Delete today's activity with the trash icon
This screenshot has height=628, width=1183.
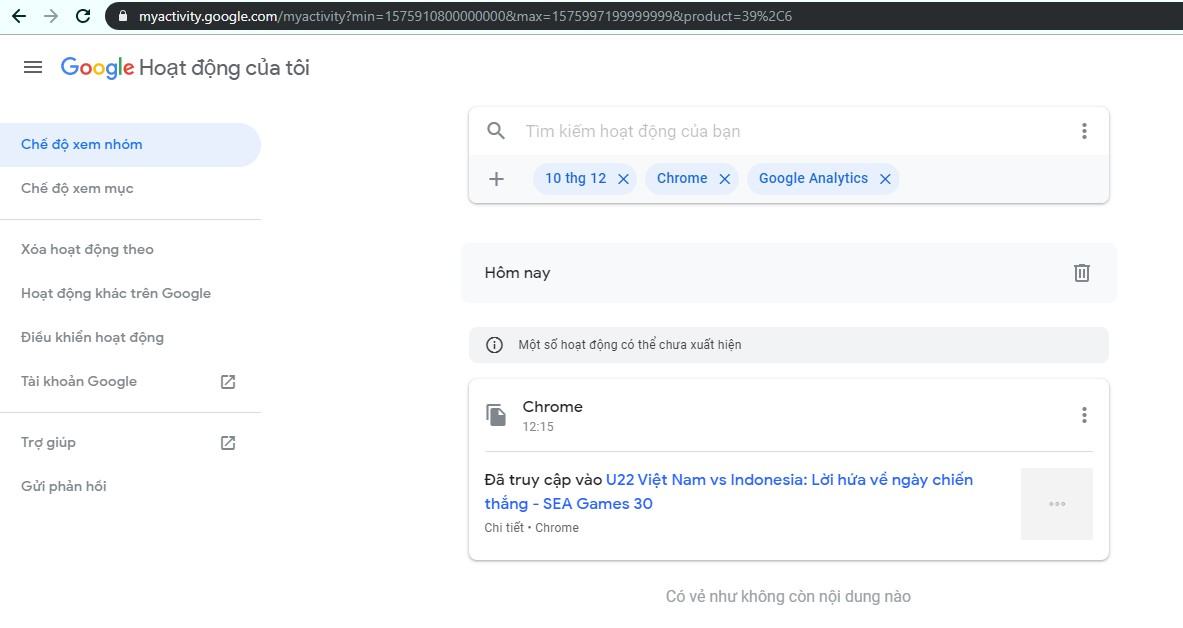(x=1082, y=272)
